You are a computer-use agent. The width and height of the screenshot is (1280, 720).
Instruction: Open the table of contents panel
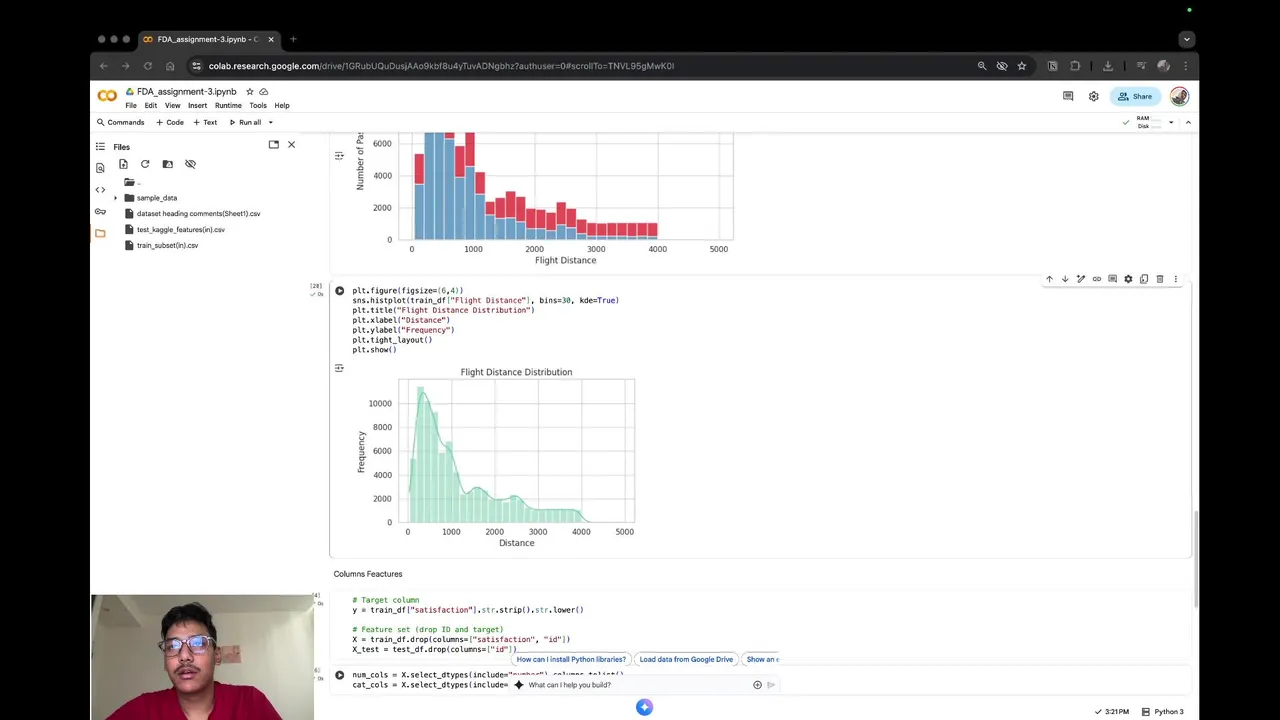[x=100, y=146]
